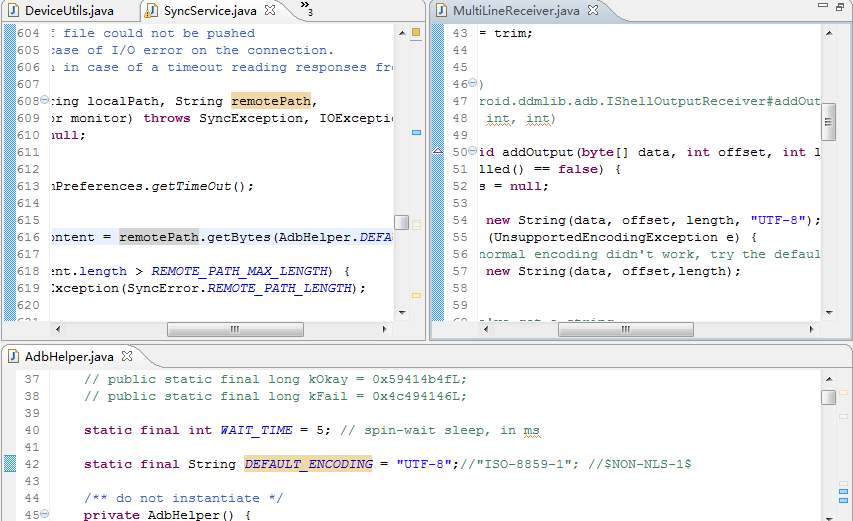
Task: Click the marker beside line 42 in AdbHelper
Action: pos(9,464)
